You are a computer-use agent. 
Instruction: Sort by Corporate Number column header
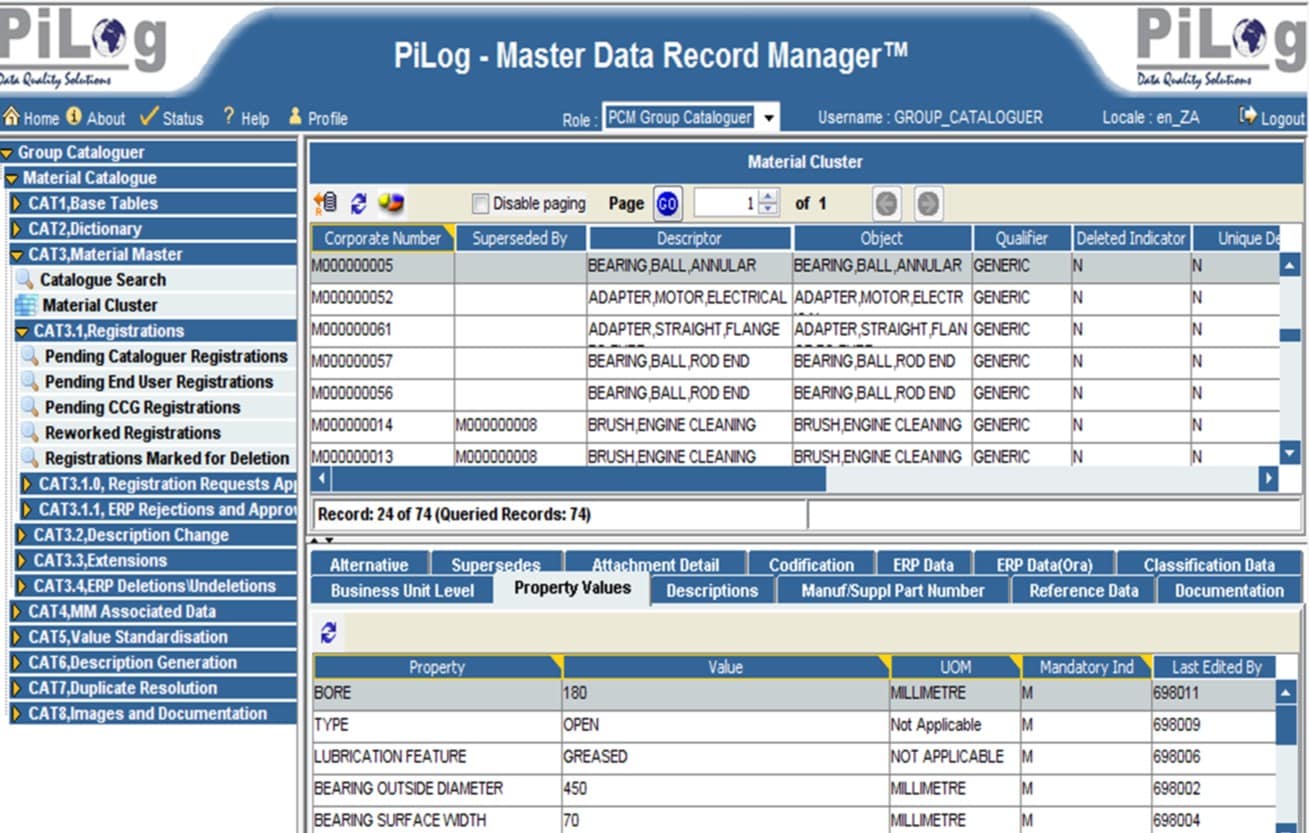click(x=383, y=238)
